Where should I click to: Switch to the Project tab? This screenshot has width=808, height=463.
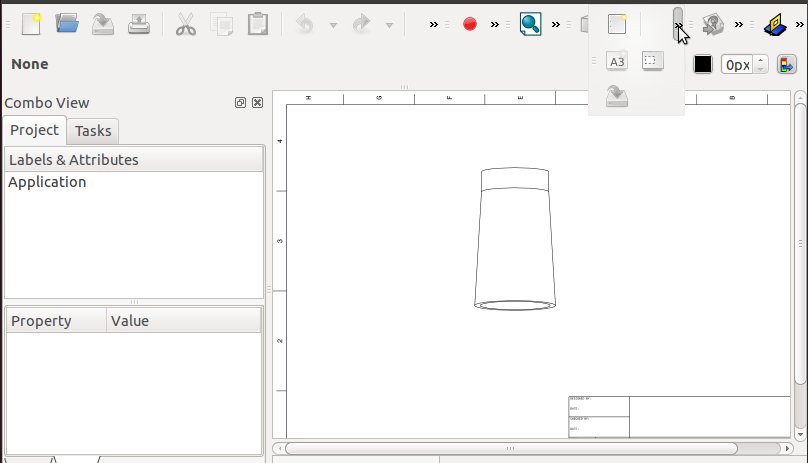[x=35, y=130]
